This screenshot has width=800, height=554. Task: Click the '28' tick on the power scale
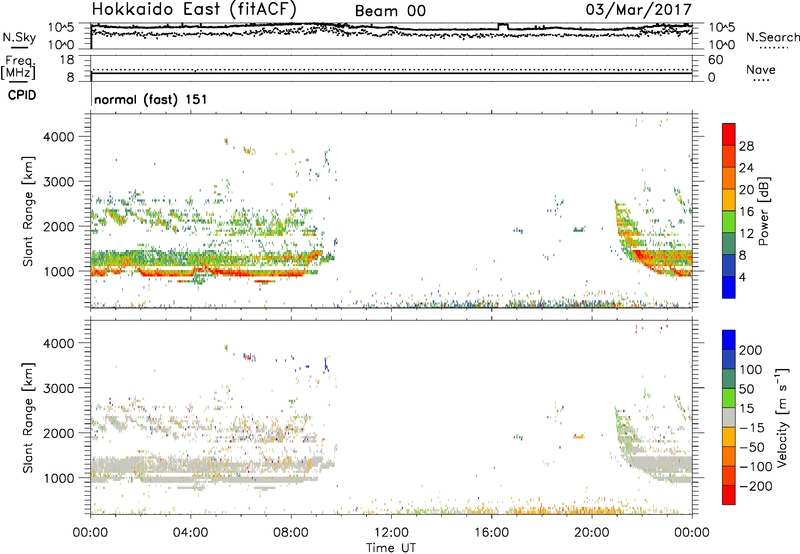pos(746,146)
